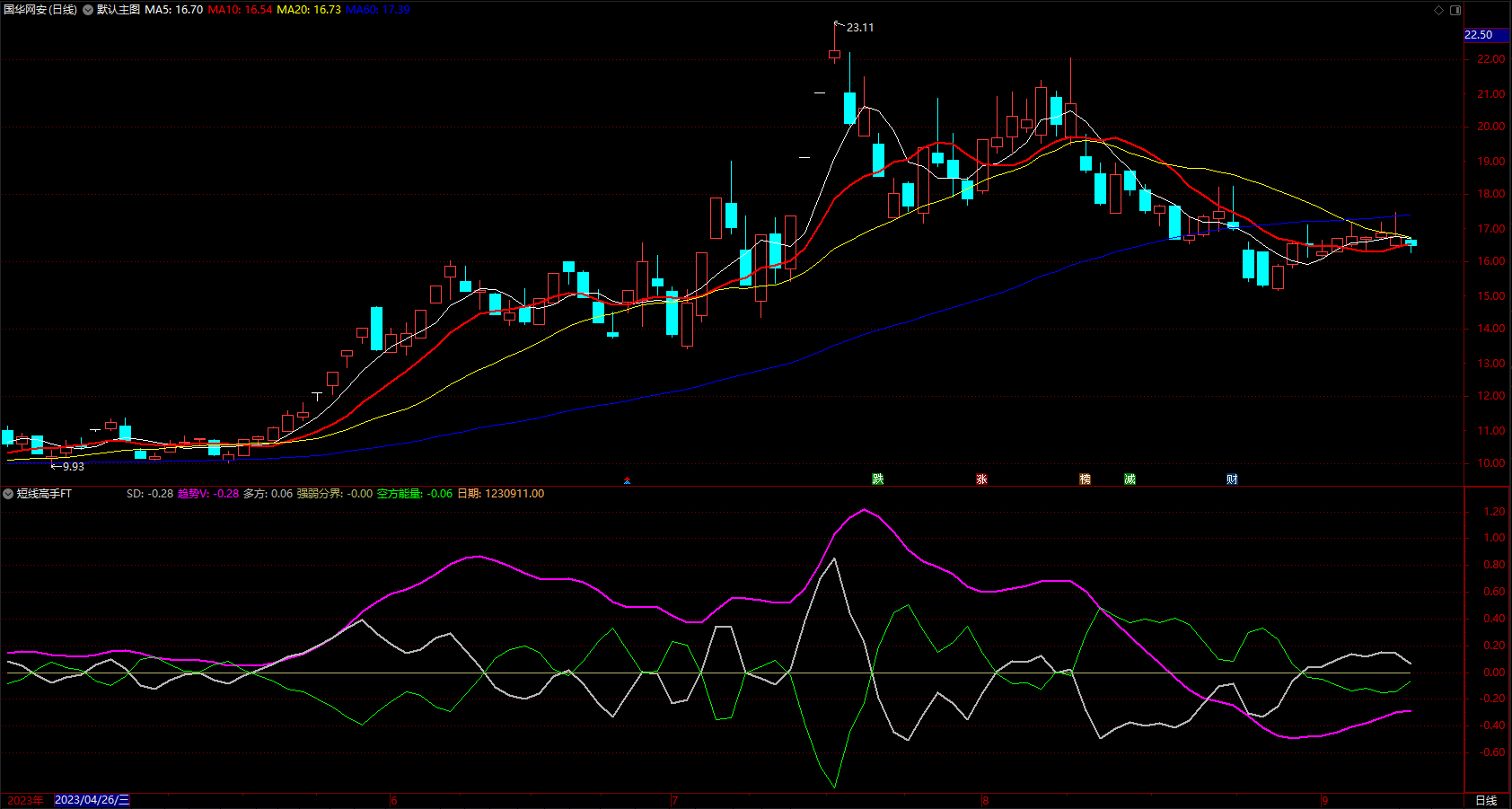
Task: Click the 2023年 year label on time axis
Action: pyautogui.click(x=25, y=800)
